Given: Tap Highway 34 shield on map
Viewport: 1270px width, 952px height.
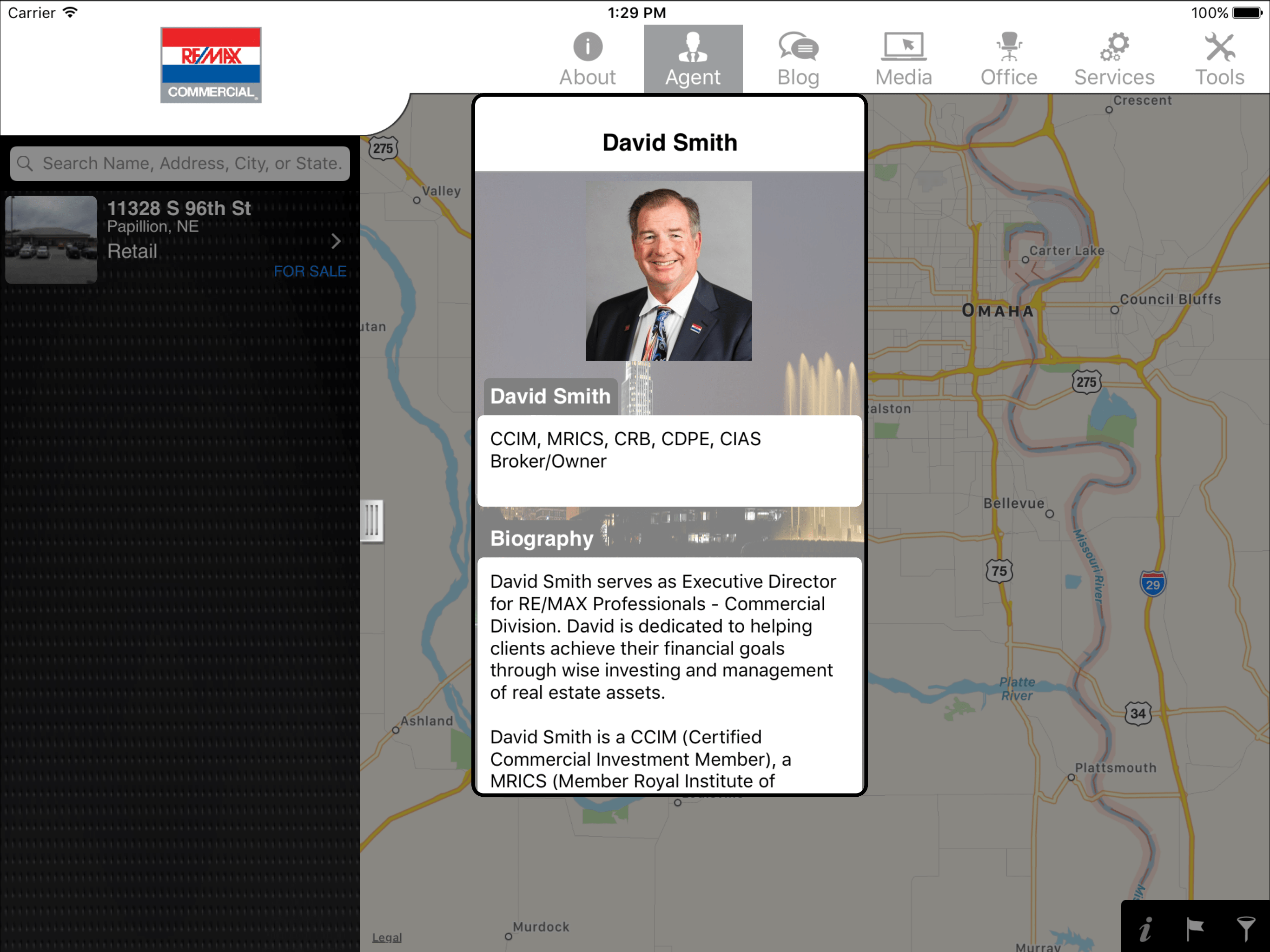Looking at the screenshot, I should tap(1138, 713).
